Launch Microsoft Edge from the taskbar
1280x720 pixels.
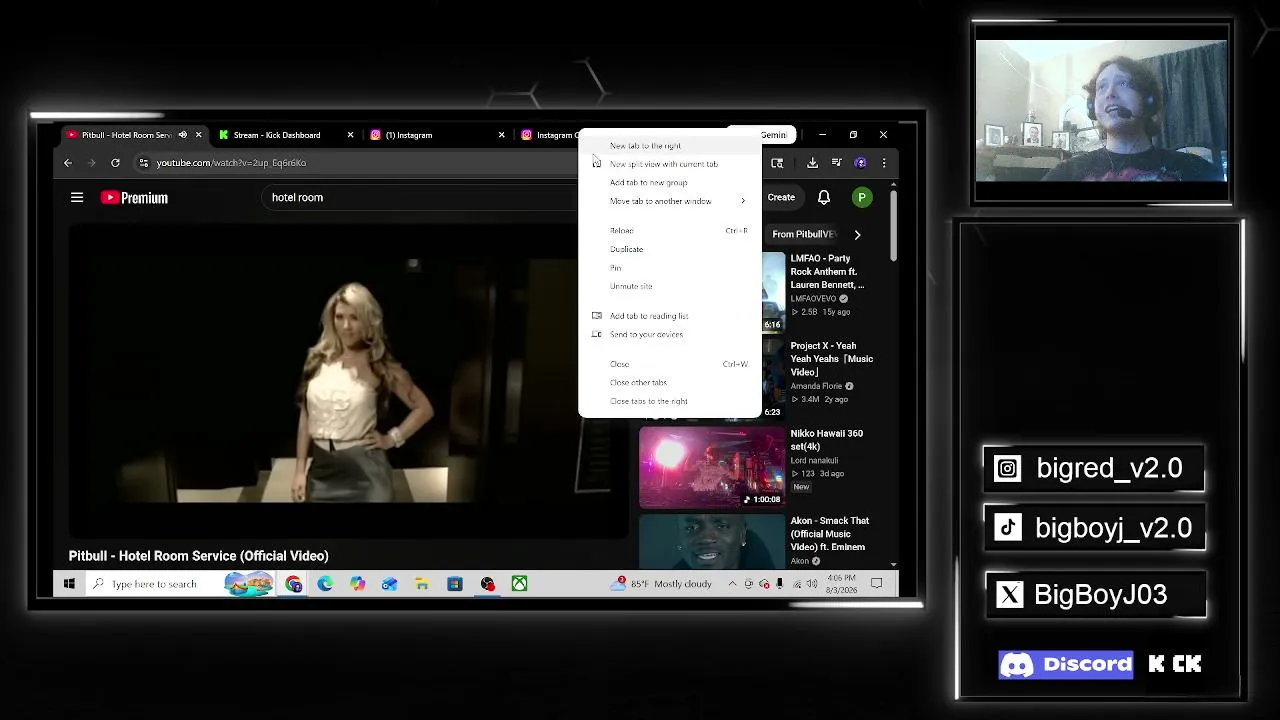[x=325, y=584]
